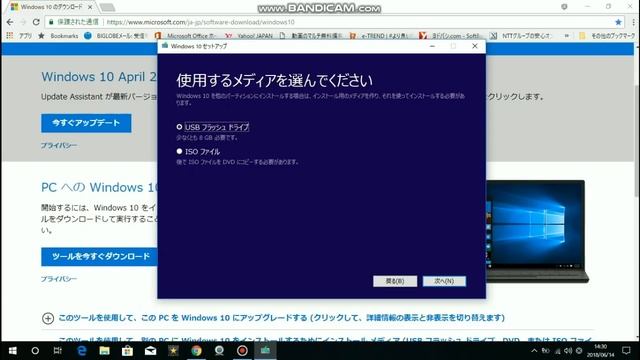Open the webcam-like app icon in taskbar

[x=219, y=351]
